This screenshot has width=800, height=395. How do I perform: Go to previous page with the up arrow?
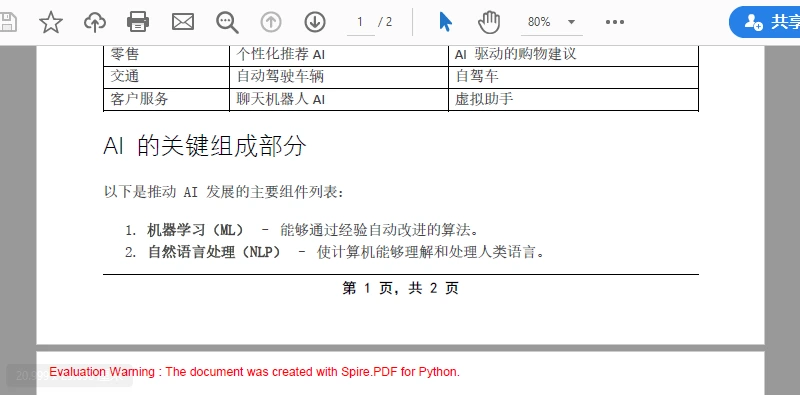(x=271, y=22)
